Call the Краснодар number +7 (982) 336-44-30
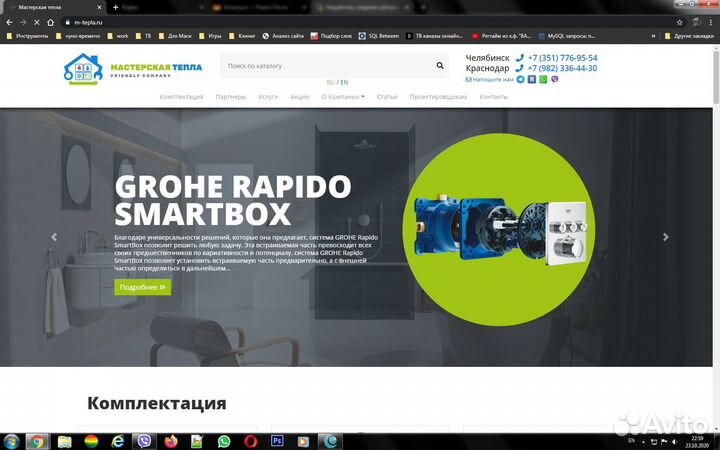This screenshot has height=450, width=720. (x=562, y=68)
